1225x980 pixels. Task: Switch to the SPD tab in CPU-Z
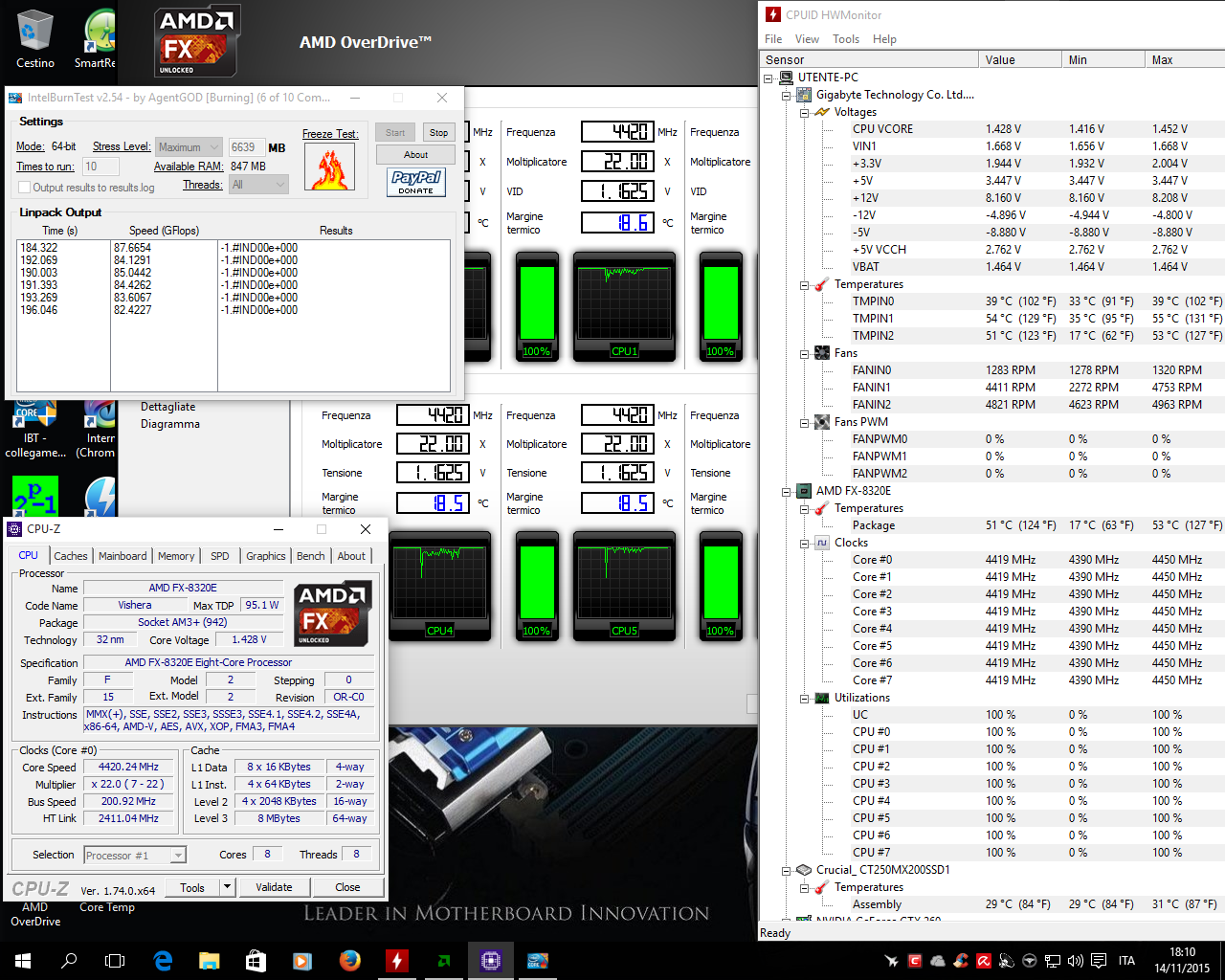[x=220, y=556]
